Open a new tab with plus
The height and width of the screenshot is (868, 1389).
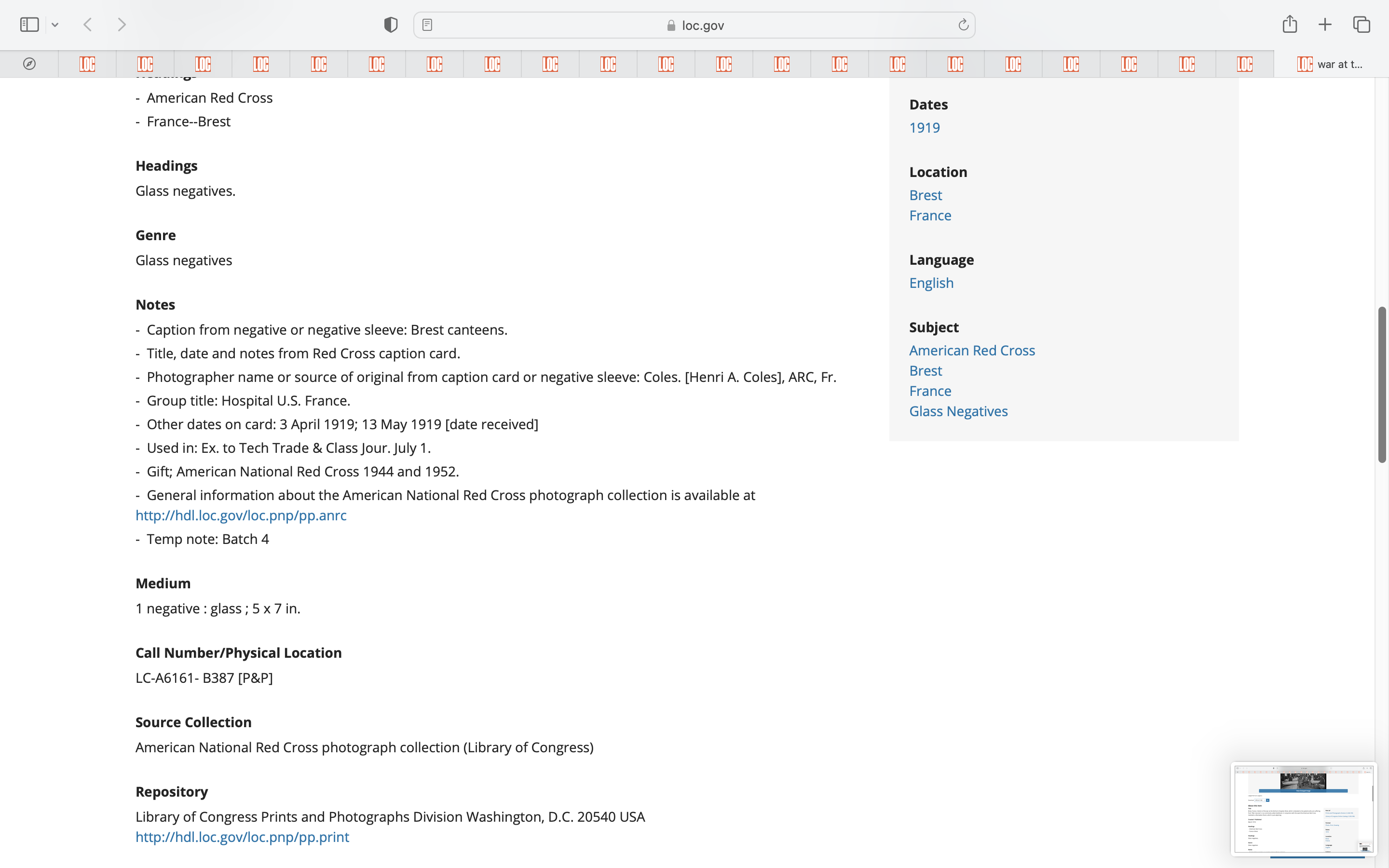pos(1325,25)
